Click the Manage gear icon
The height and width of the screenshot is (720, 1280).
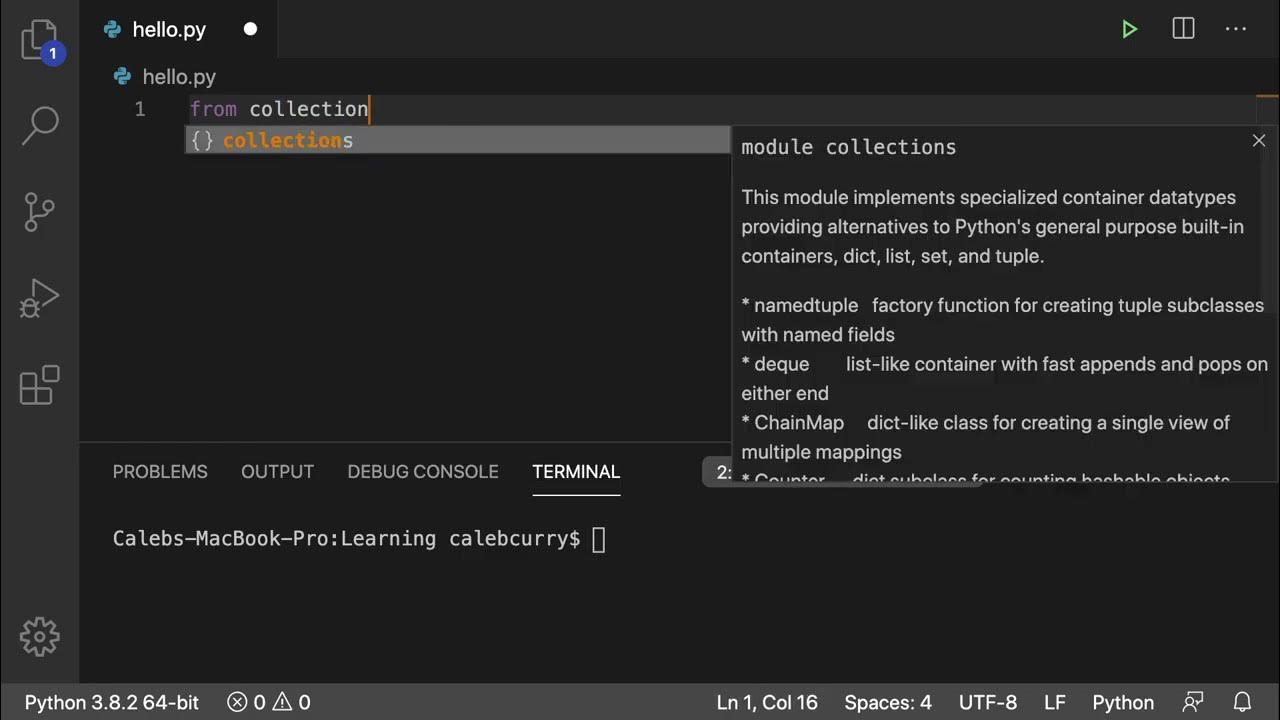click(40, 636)
